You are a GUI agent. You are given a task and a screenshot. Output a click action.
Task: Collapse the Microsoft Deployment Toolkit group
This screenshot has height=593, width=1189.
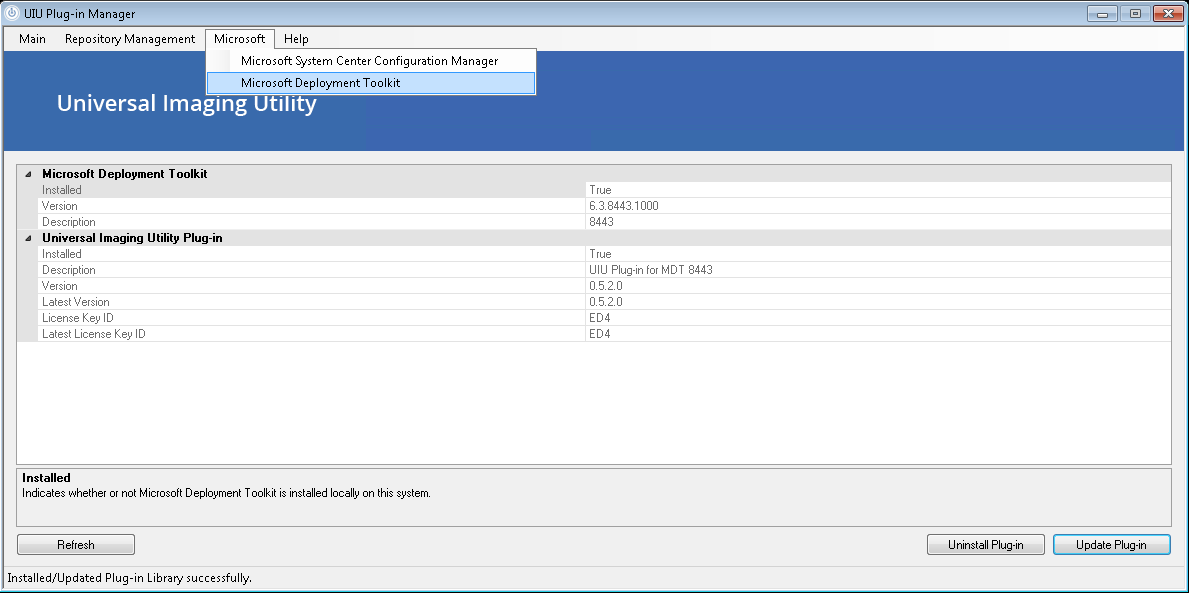[28, 174]
